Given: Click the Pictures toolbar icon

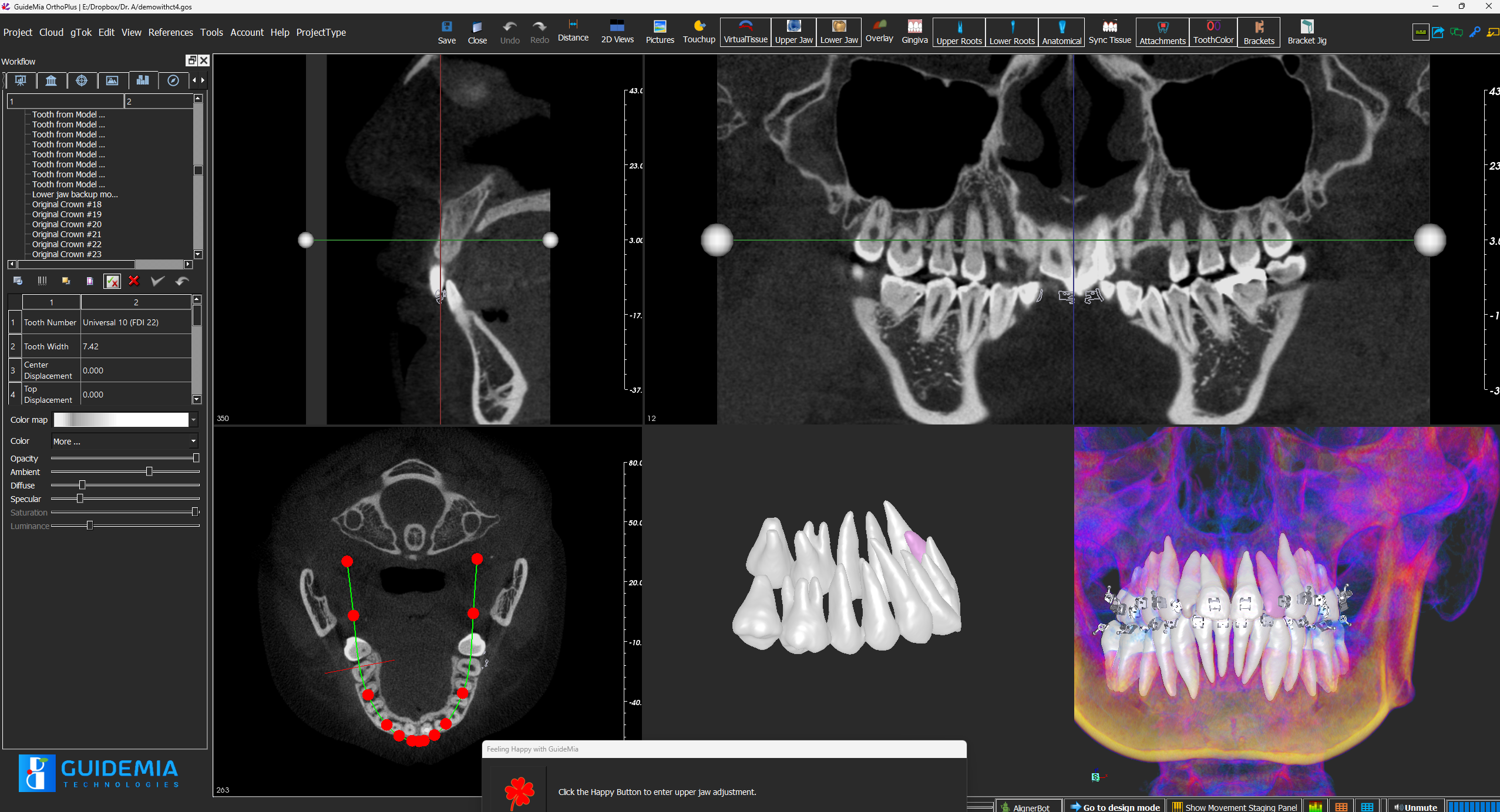Looking at the screenshot, I should (x=660, y=32).
